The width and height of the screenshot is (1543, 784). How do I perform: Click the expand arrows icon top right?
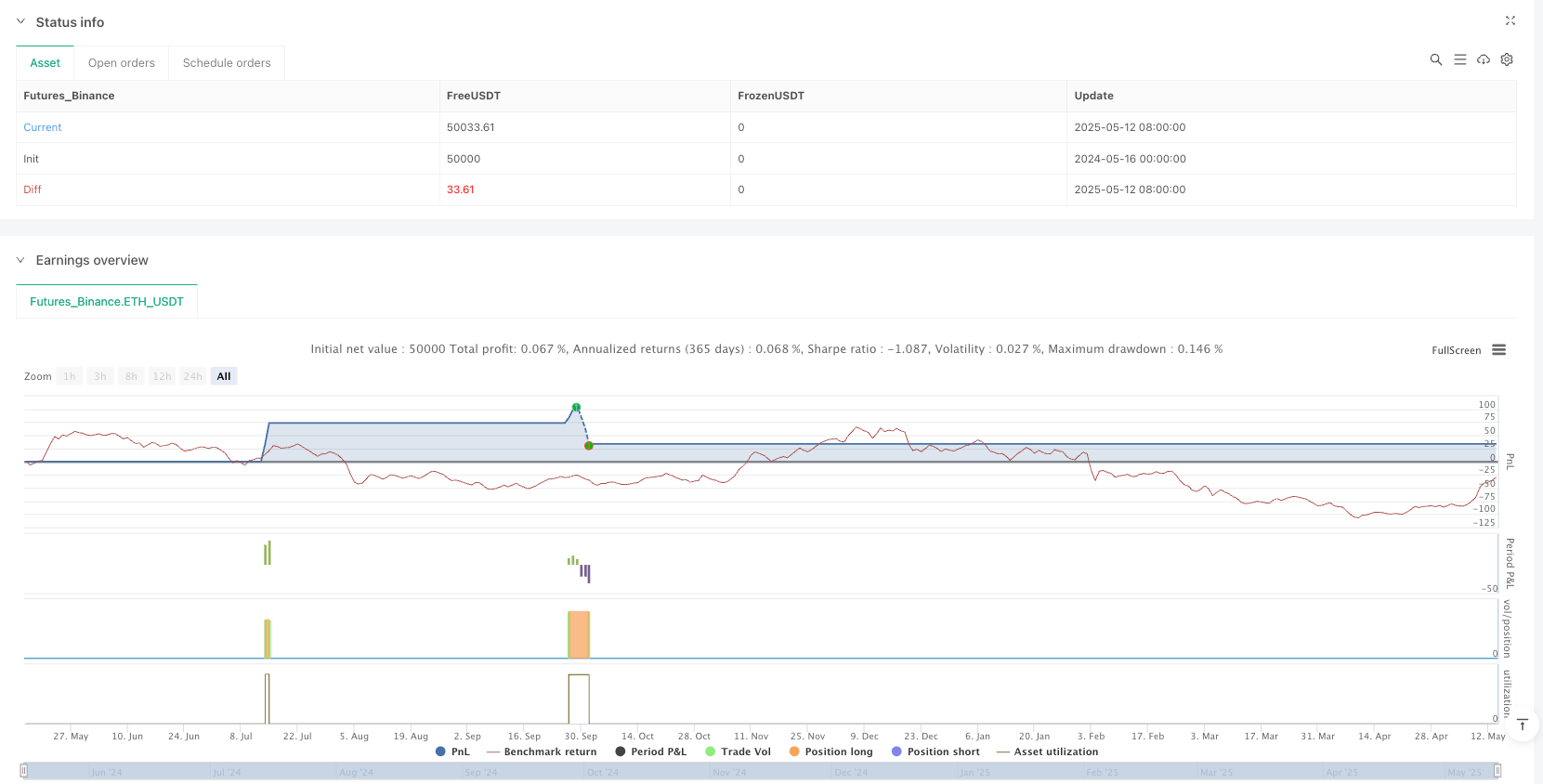click(x=1510, y=20)
